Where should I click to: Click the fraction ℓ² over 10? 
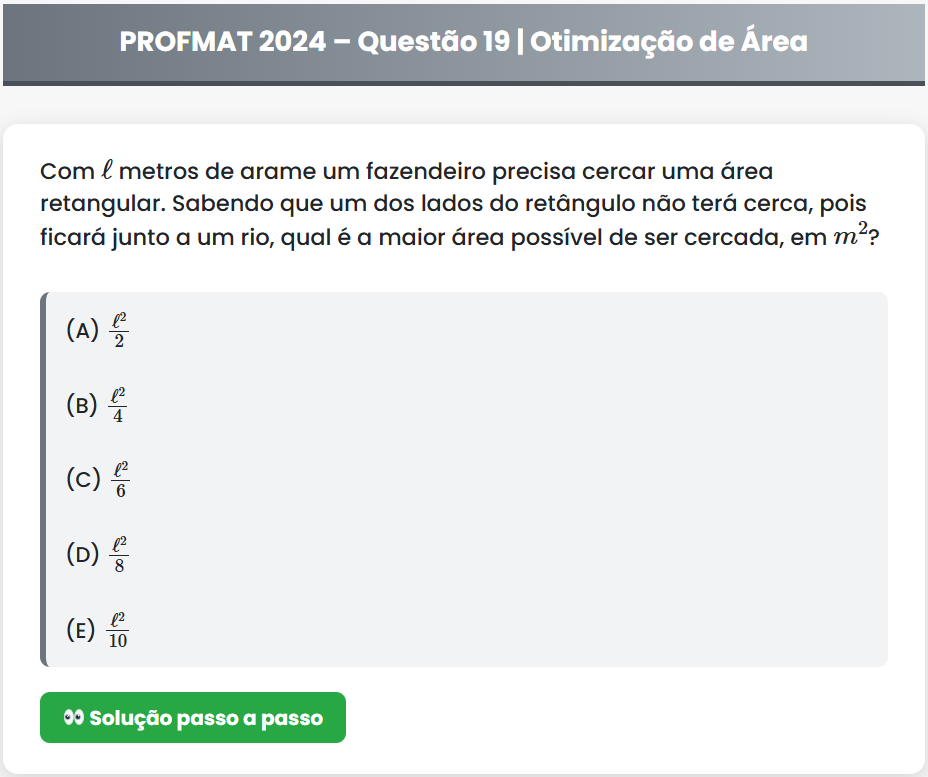[x=118, y=630]
